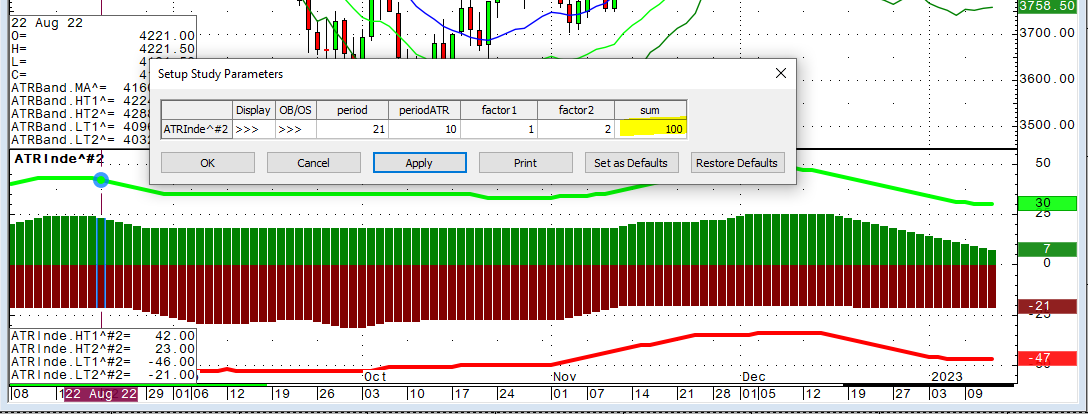Click the factor2 column header
Screen dimensions: 1088x414
pos(576,110)
